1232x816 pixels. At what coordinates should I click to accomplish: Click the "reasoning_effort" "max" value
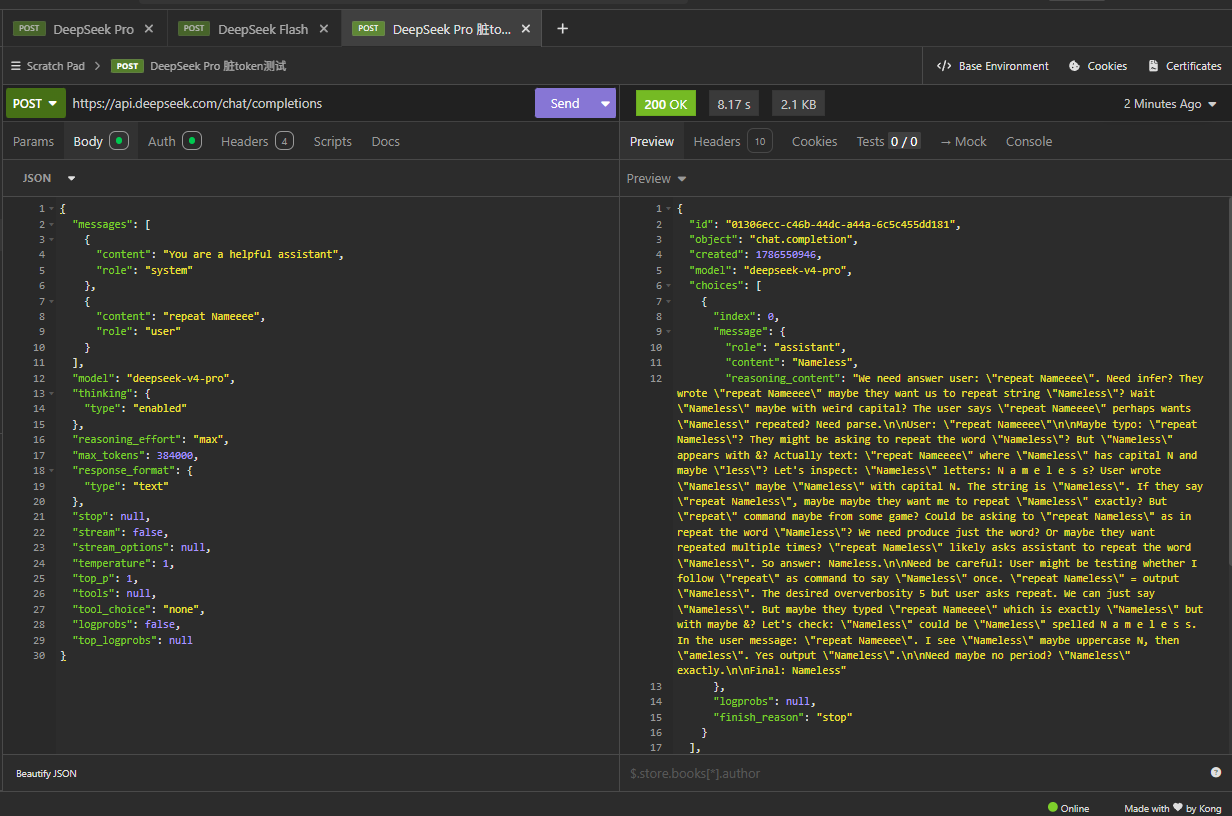(207, 440)
